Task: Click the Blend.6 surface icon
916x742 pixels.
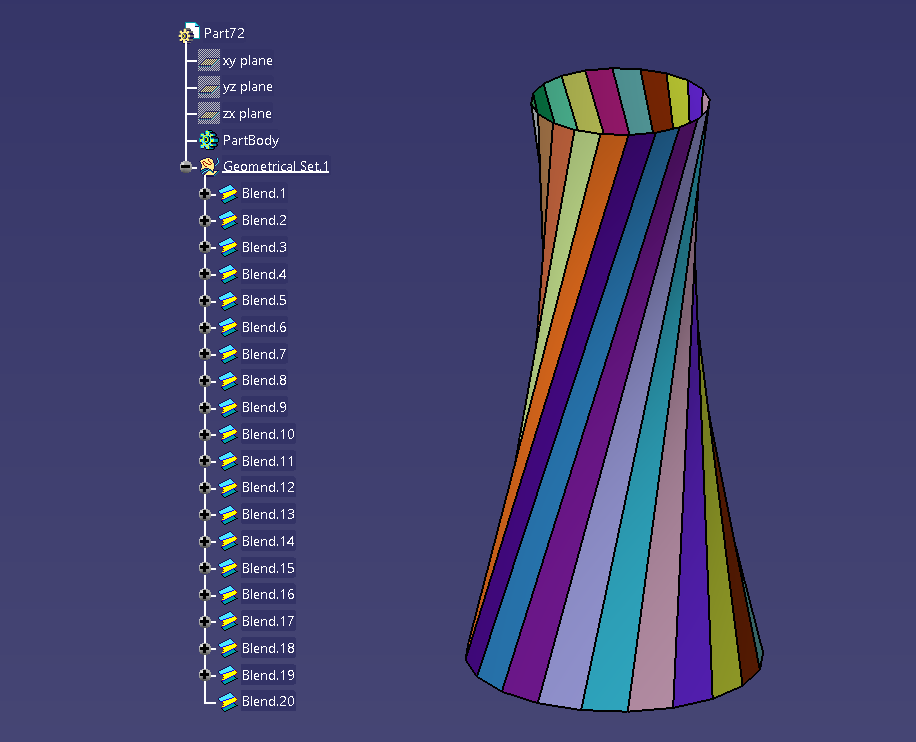Action: [228, 327]
